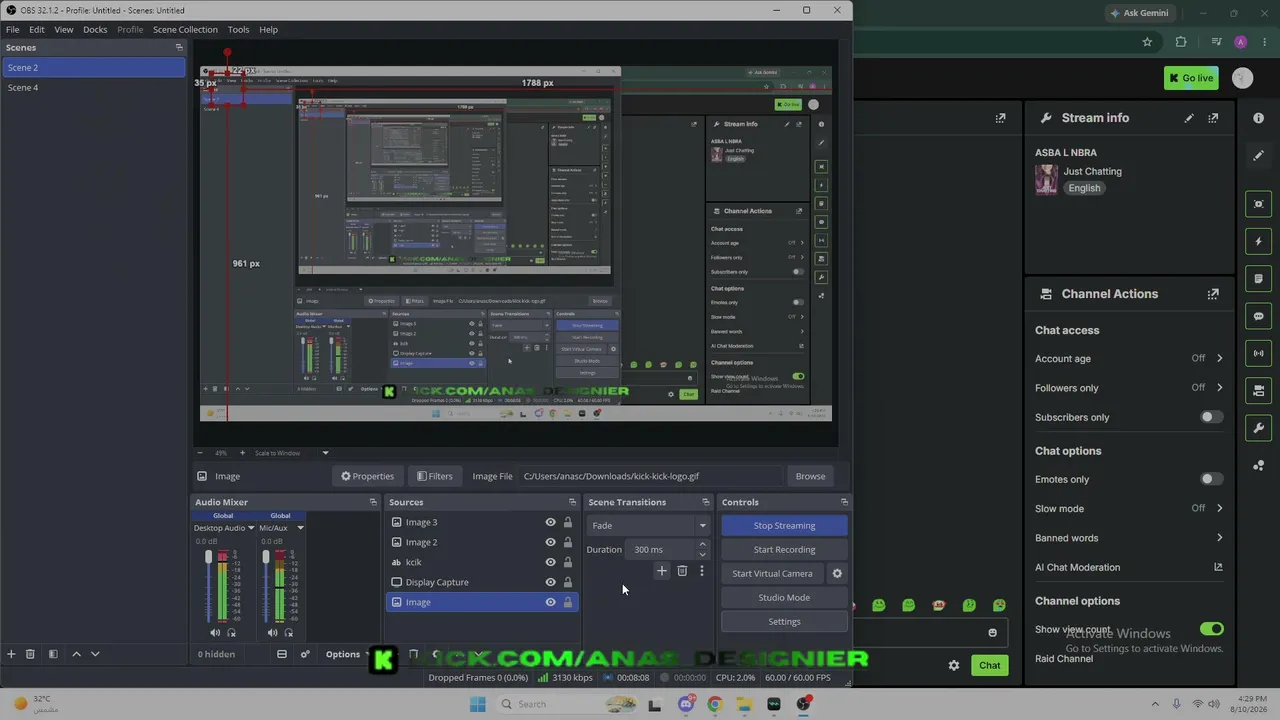This screenshot has width=1280, height=720.
Task: Open the Tools menu
Action: point(238,29)
